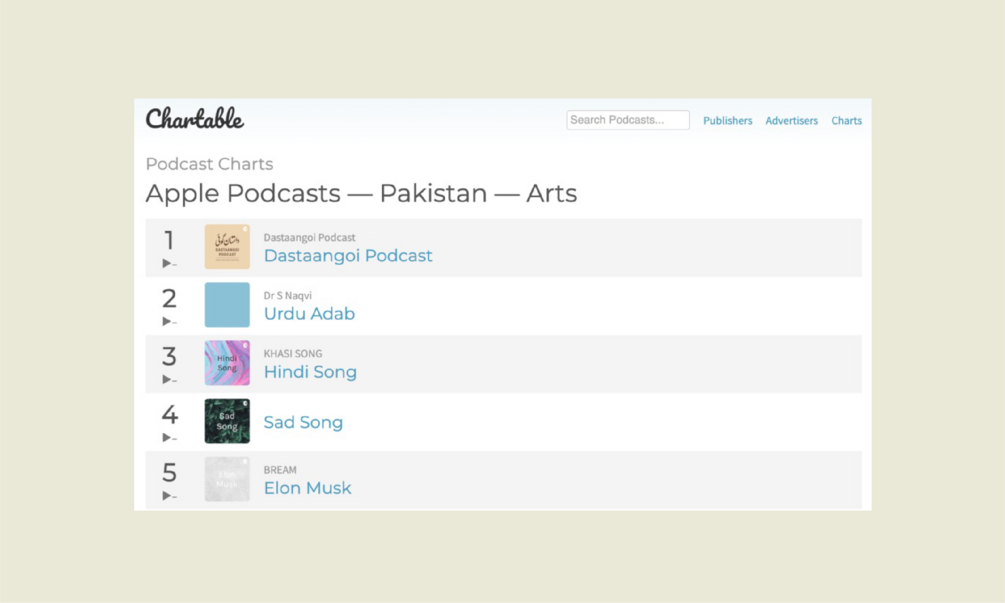Click rank 5 trend arrow icon
The height and width of the screenshot is (603, 1005).
(169, 496)
